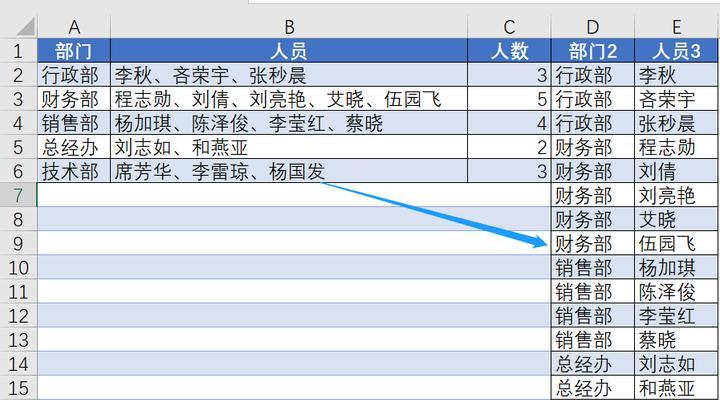Screen dimensions: 720x400
Task: Select cell E12 containing 李莹红
Action: click(x=677, y=315)
